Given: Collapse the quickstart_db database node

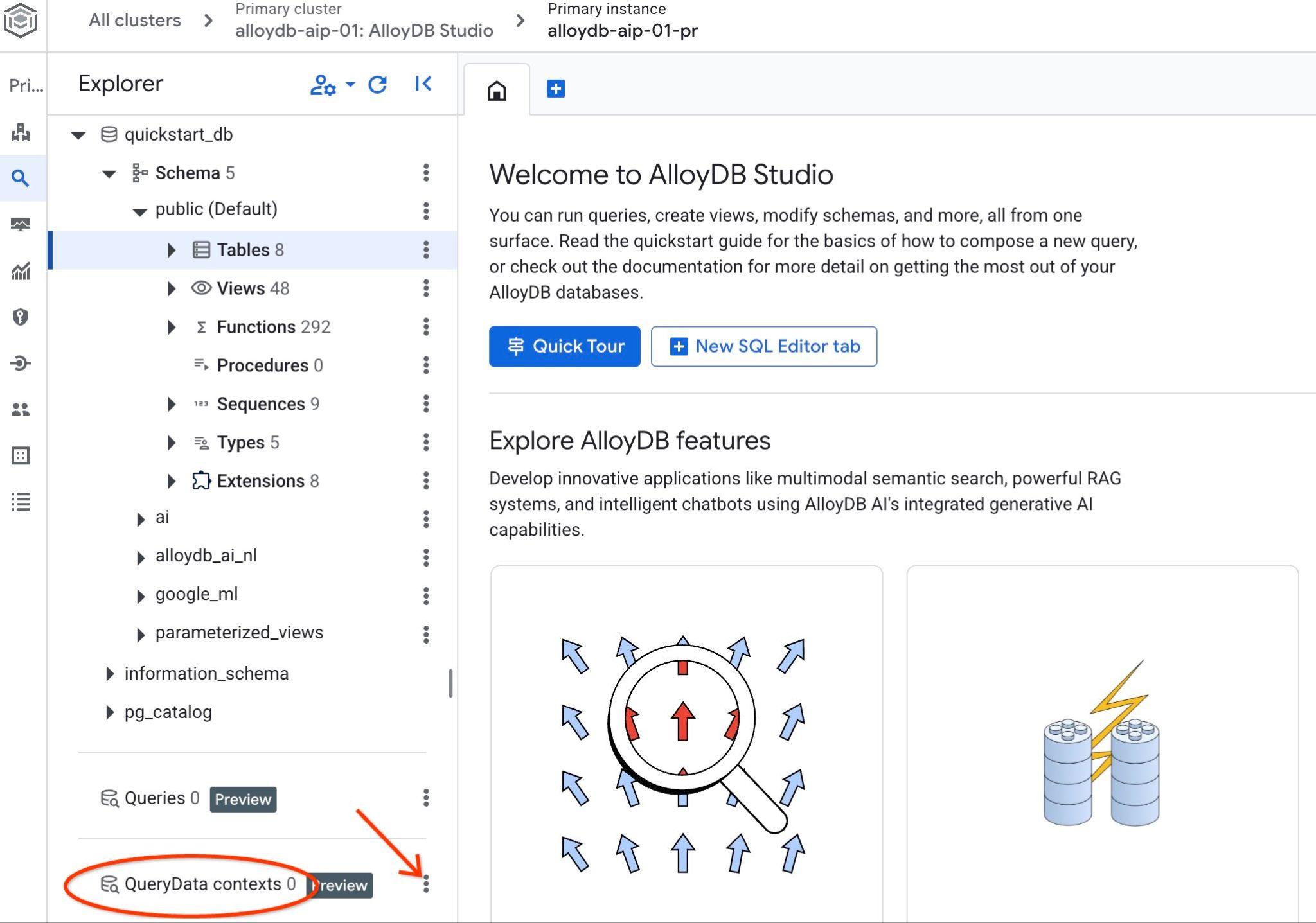Looking at the screenshot, I should [78, 135].
